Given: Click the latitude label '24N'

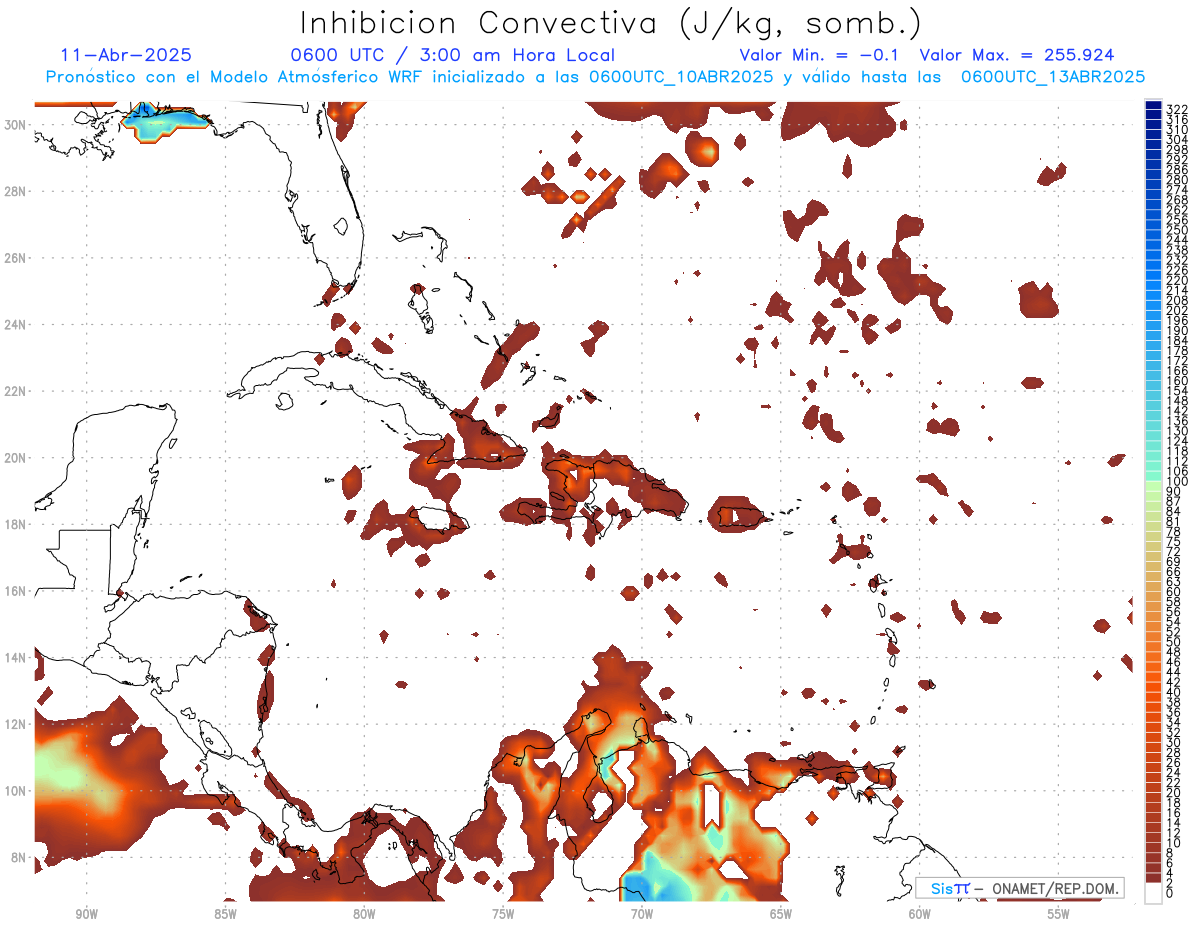Looking at the screenshot, I should point(17,325).
